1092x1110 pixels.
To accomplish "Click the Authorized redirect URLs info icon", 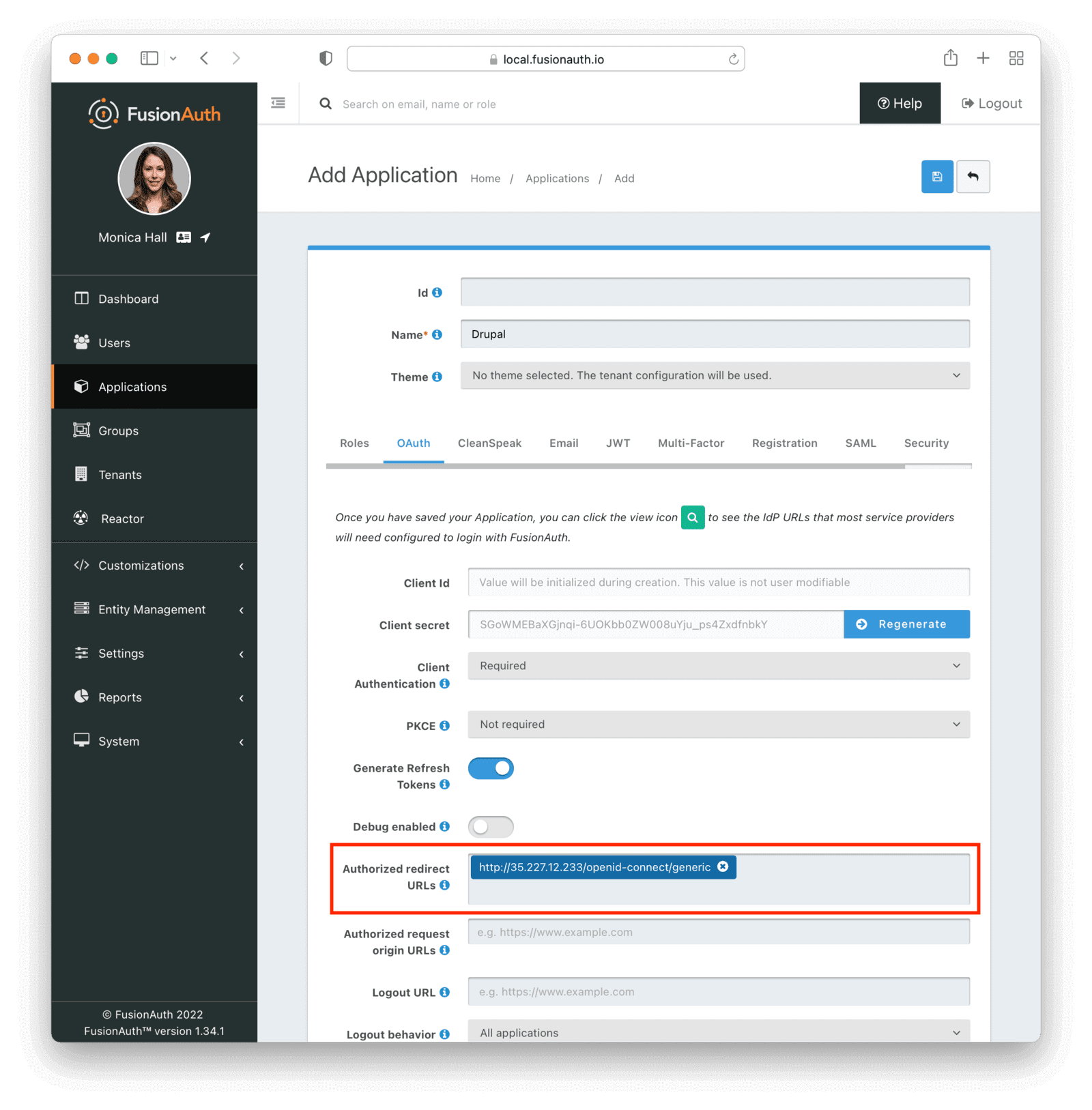I will click(446, 885).
